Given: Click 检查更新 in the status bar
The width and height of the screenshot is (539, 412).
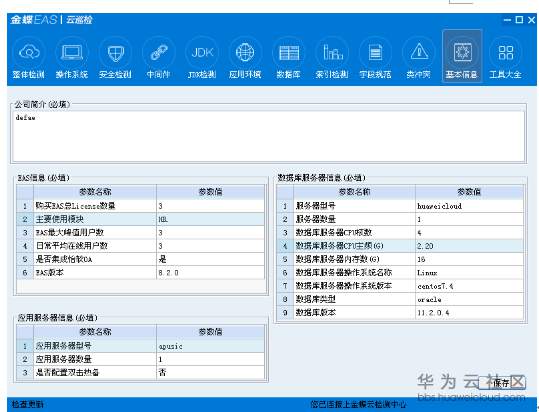Looking at the screenshot, I should tap(28, 404).
